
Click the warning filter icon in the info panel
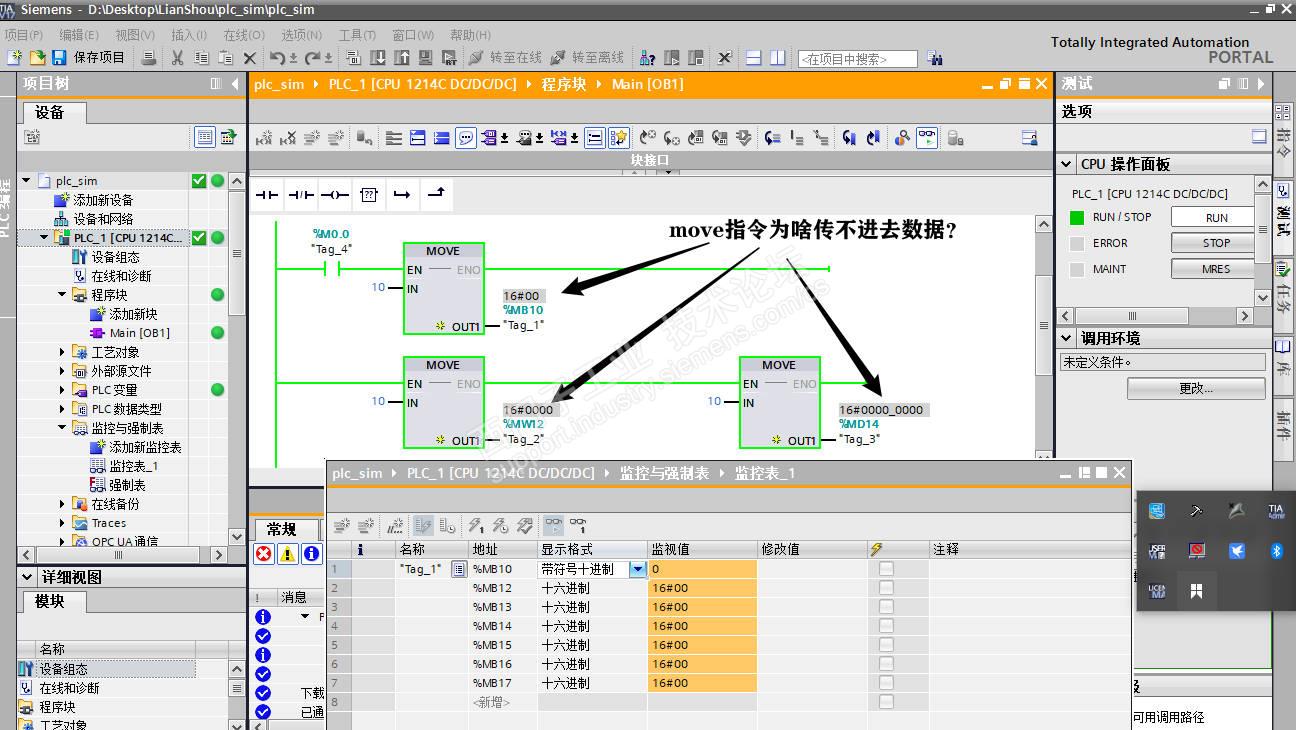tap(287, 554)
